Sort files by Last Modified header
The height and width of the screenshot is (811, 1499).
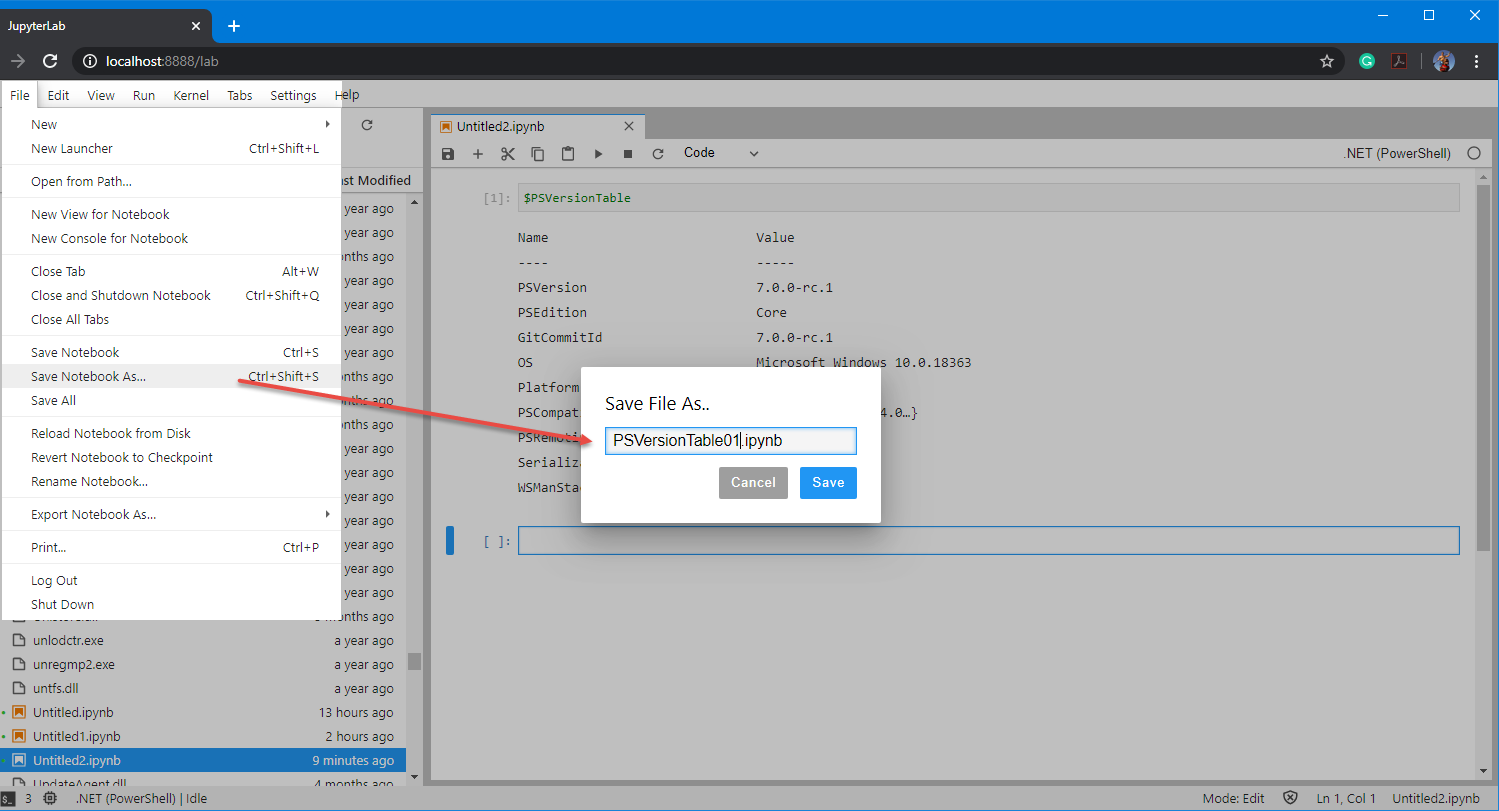click(x=375, y=180)
